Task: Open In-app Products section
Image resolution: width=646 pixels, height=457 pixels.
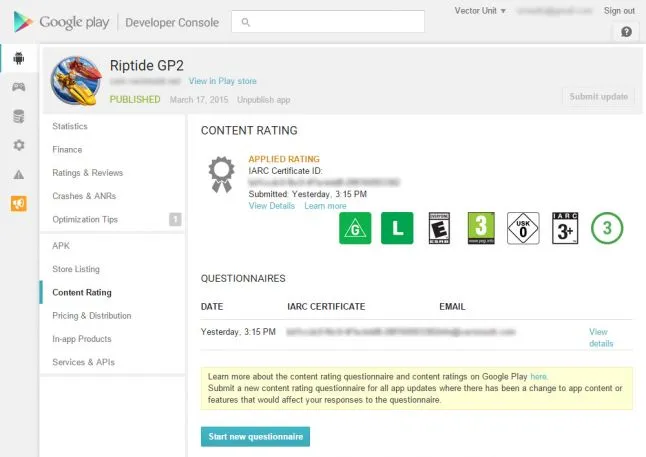Action: tap(82, 339)
